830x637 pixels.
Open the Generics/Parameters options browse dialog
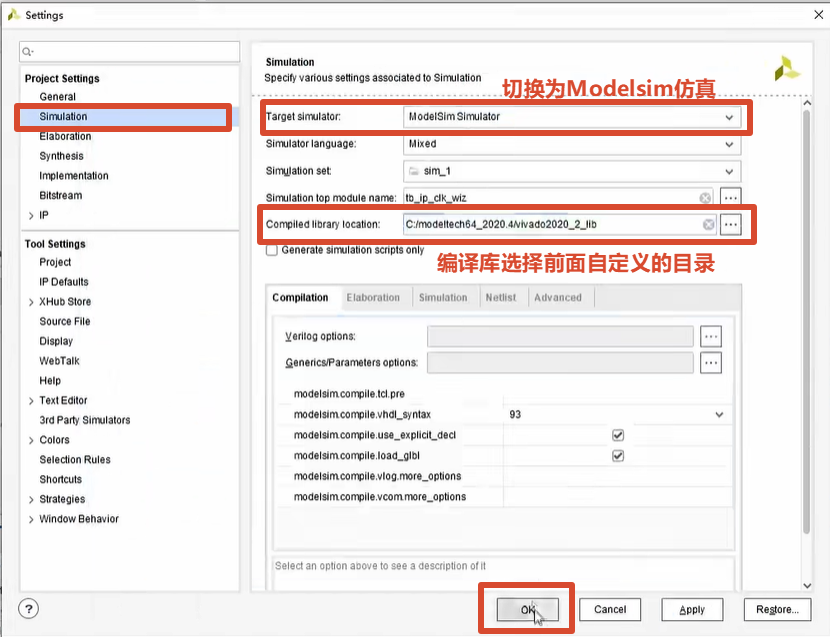710,363
